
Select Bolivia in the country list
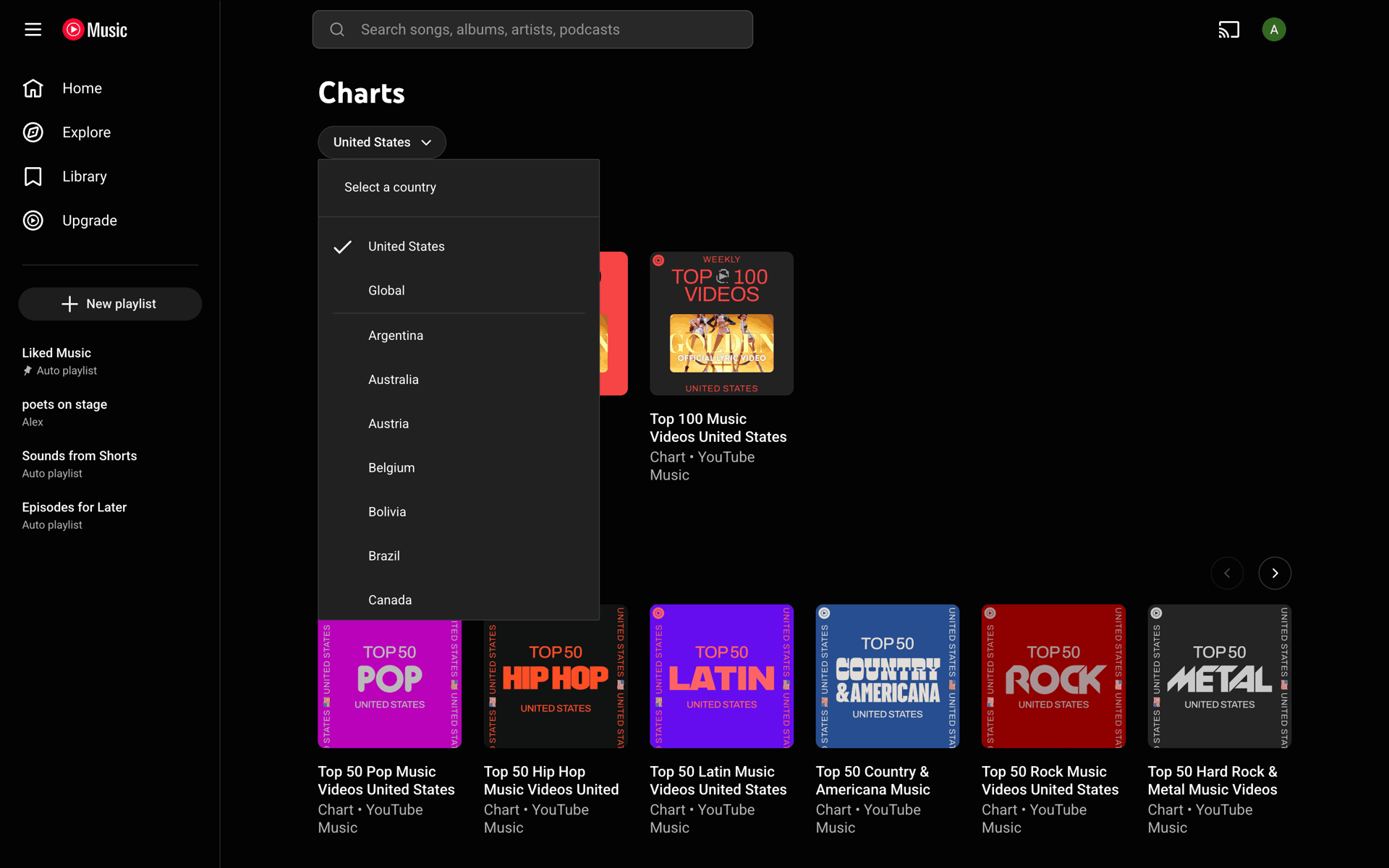[x=459, y=512]
